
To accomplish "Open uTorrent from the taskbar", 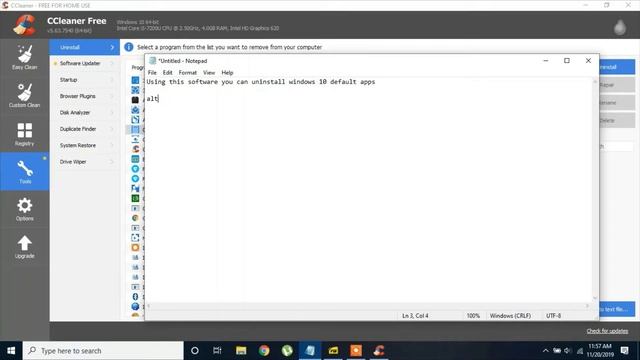I will (287, 351).
